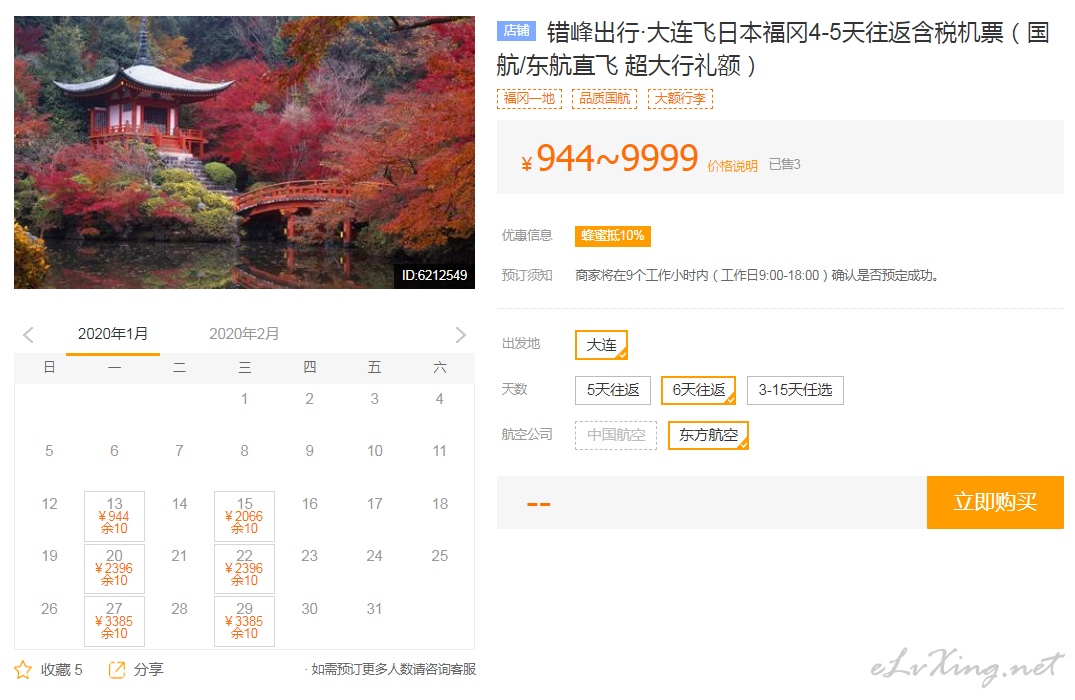Select 3-15天任选 duration option
This screenshot has width=1075, height=700.
click(x=795, y=390)
